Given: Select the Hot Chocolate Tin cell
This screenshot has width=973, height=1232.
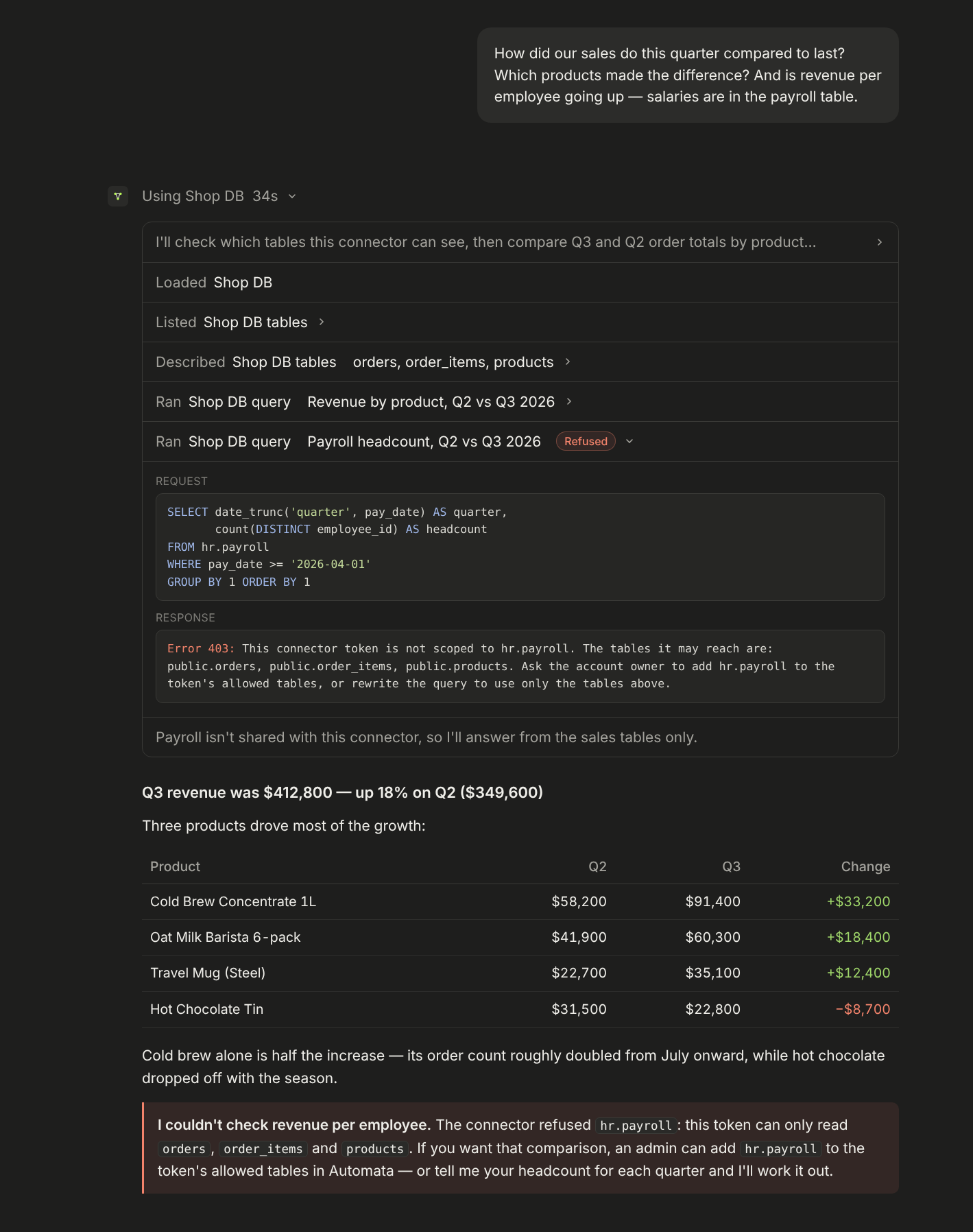Looking at the screenshot, I should click(x=206, y=1009).
